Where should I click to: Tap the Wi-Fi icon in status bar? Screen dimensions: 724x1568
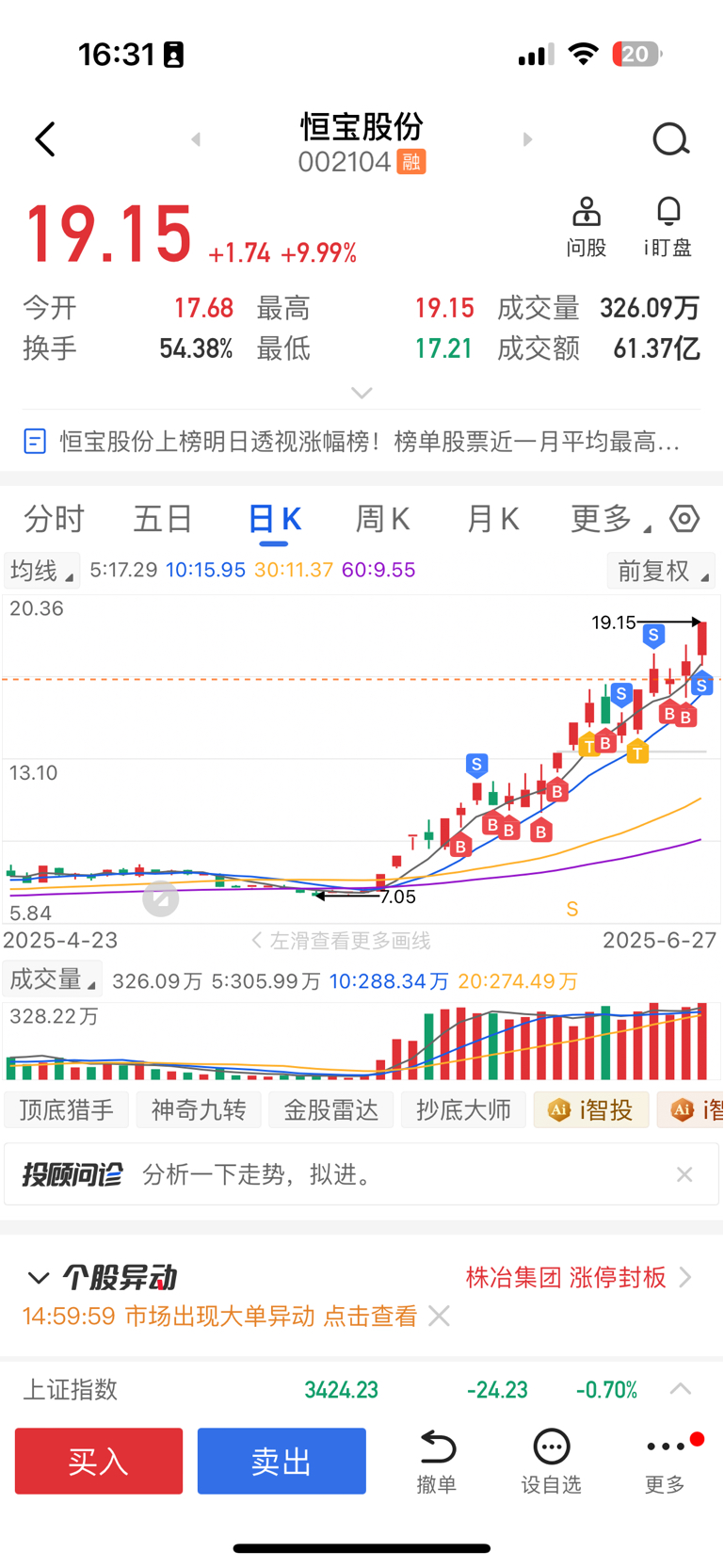584,55
